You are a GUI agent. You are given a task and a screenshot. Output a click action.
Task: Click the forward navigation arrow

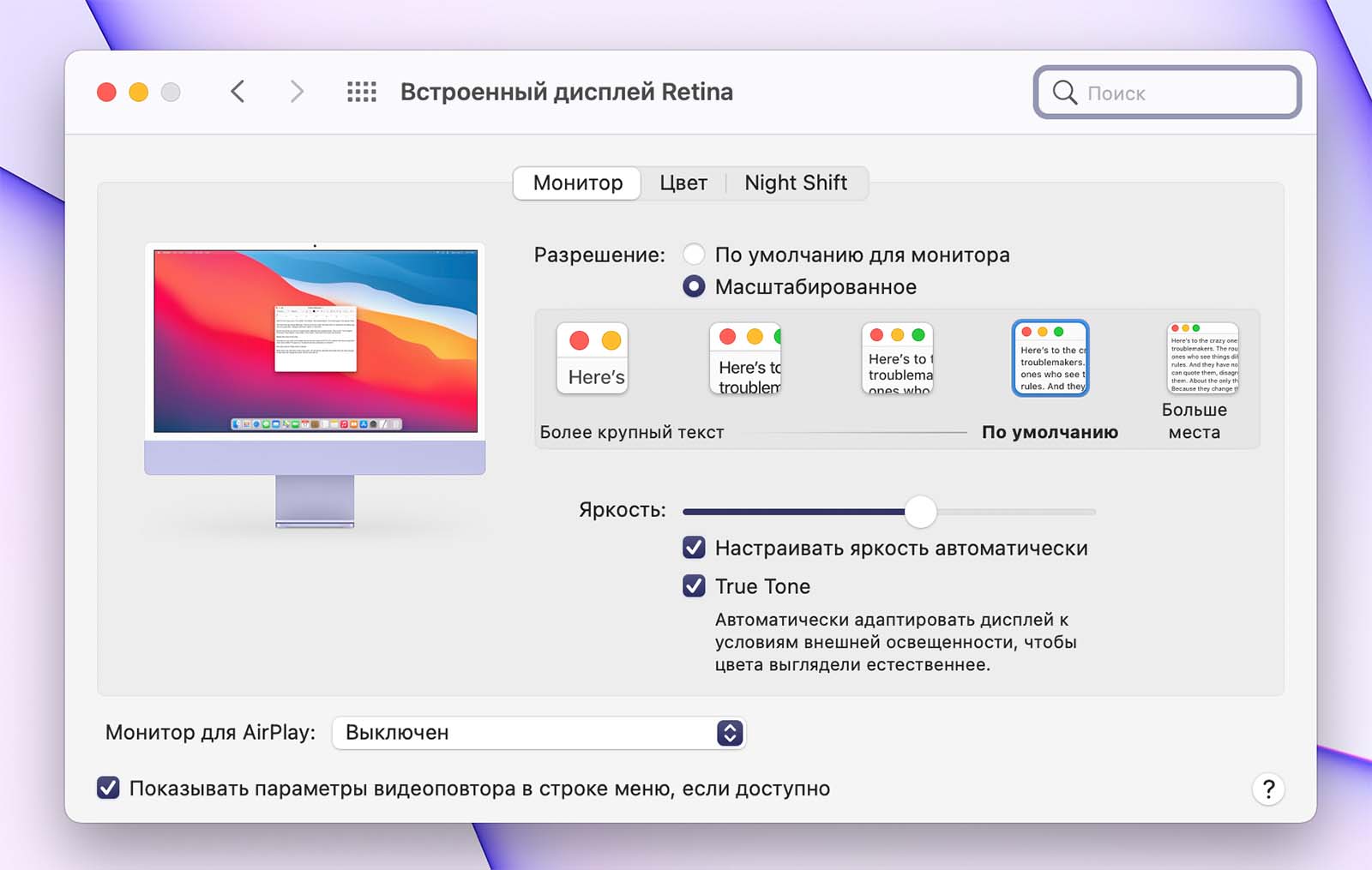[297, 92]
